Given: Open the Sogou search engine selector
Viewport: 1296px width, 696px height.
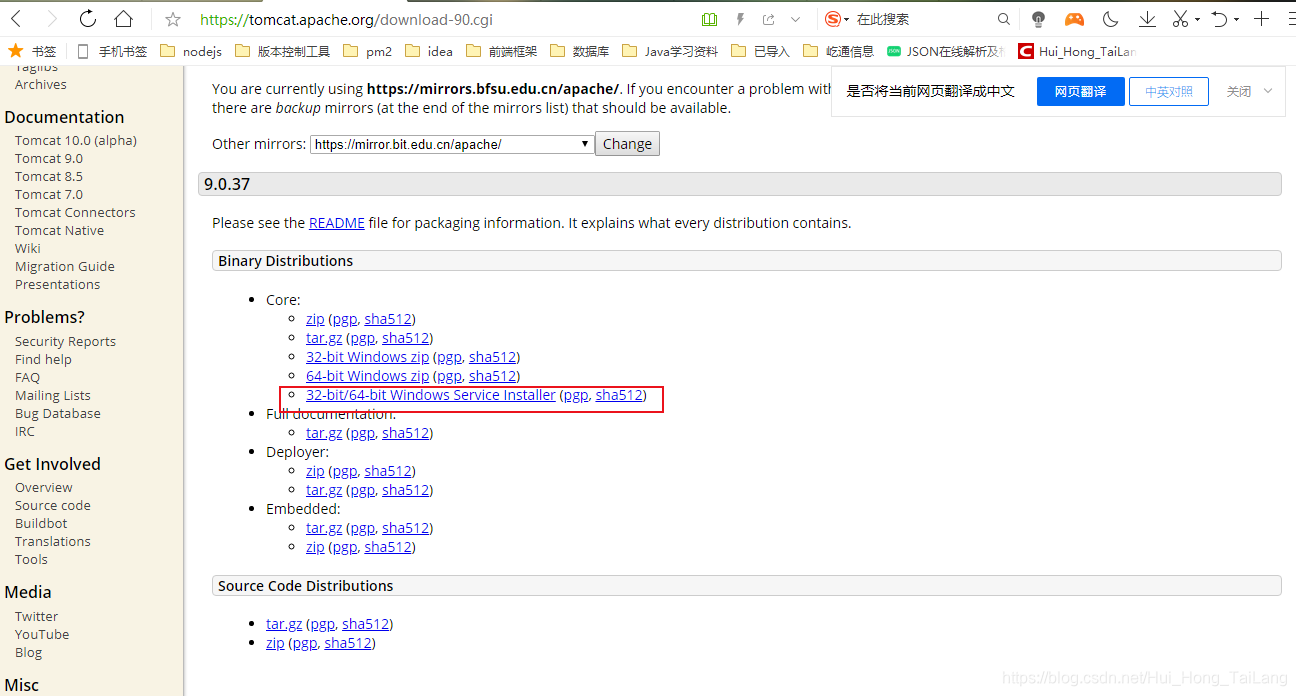Looking at the screenshot, I should click(837, 19).
